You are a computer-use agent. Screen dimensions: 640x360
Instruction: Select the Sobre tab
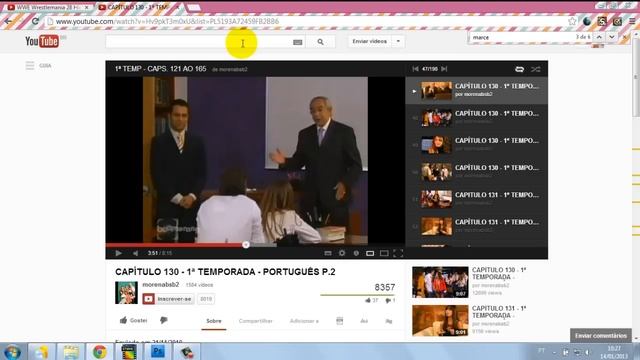[213, 321]
